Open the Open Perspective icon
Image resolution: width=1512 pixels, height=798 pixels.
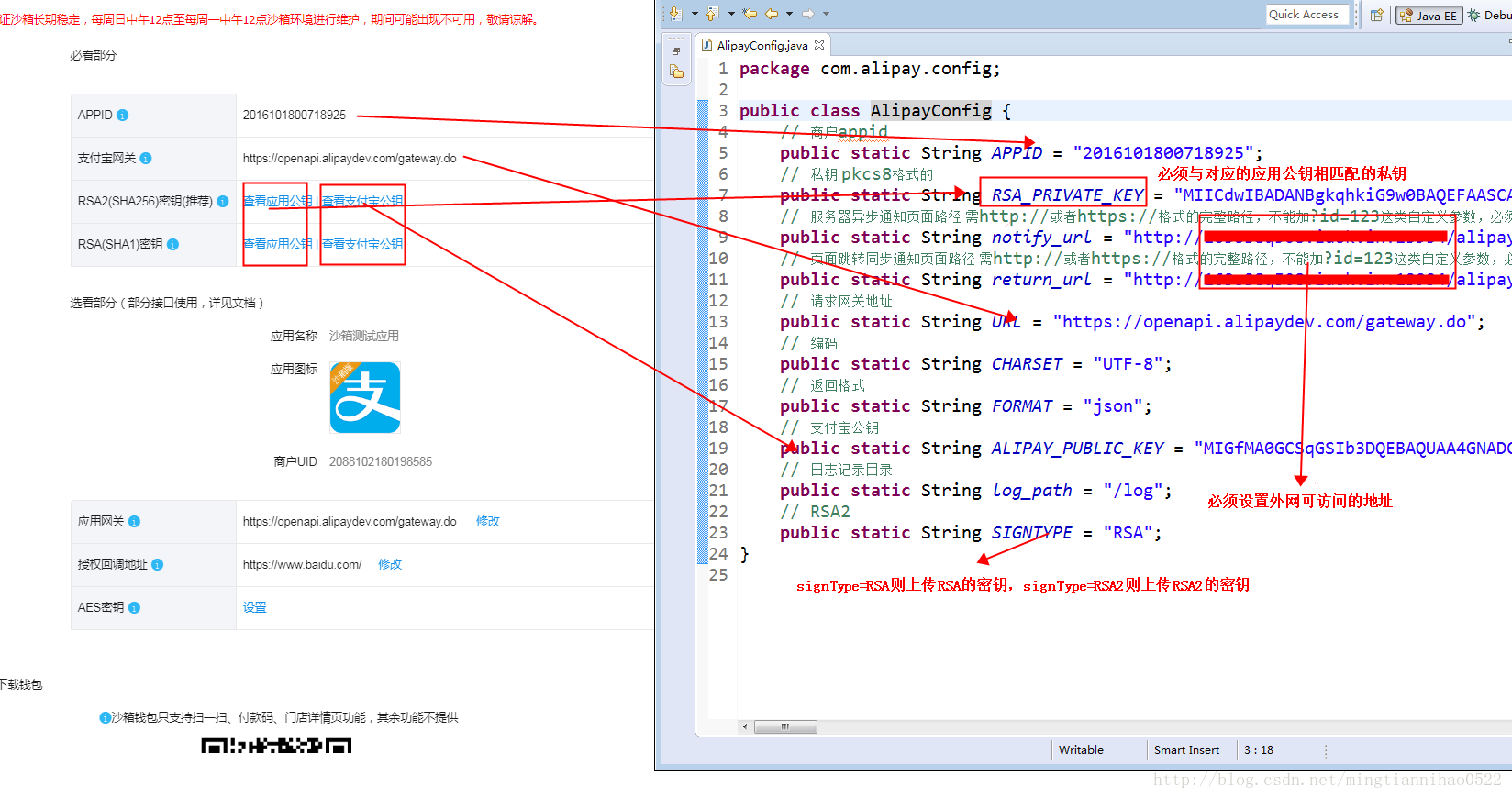1377,15
